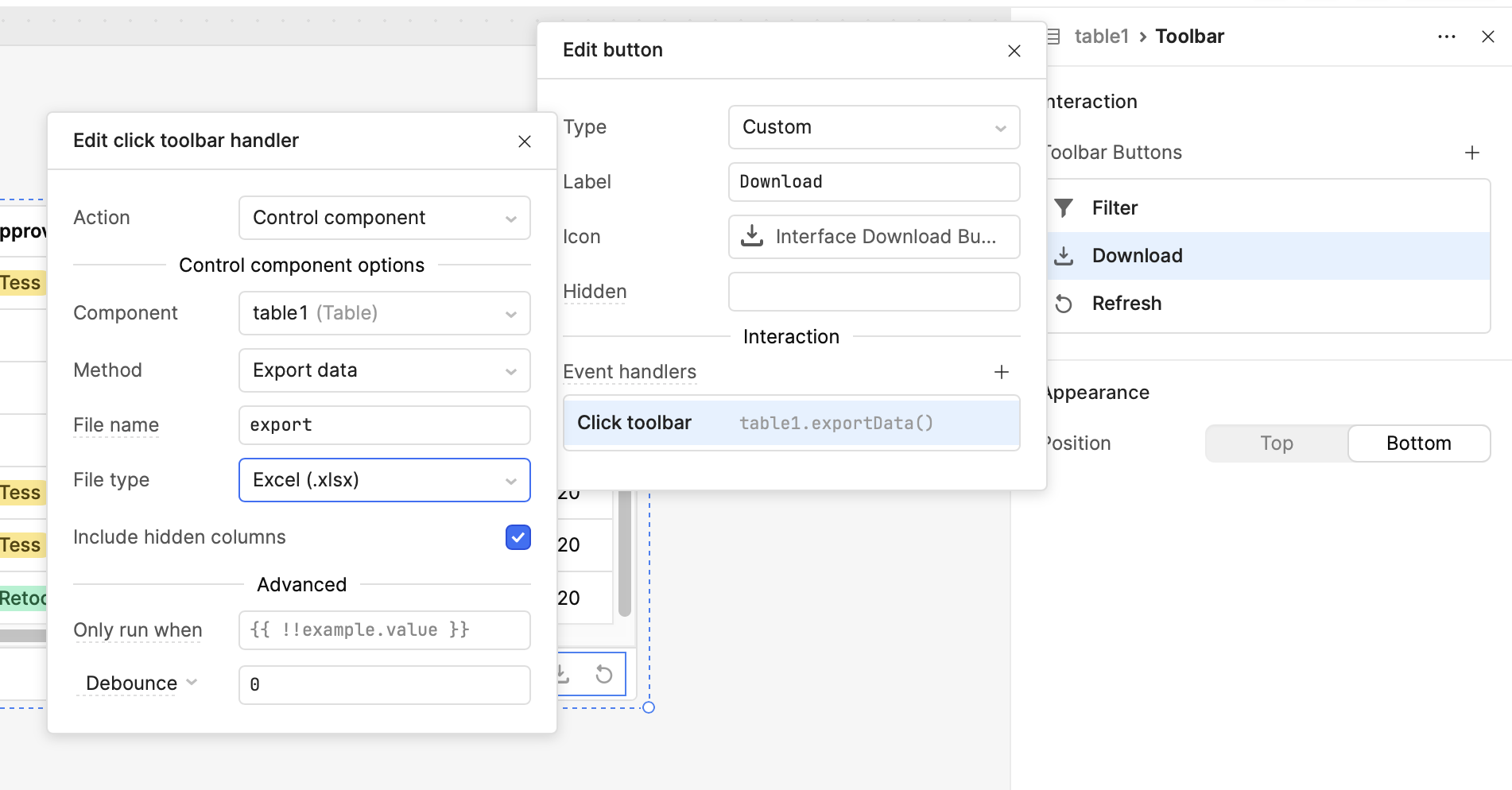The image size is (1512, 790).
Task: Click the Refresh circular arrow icon in list
Action: click(x=1064, y=304)
